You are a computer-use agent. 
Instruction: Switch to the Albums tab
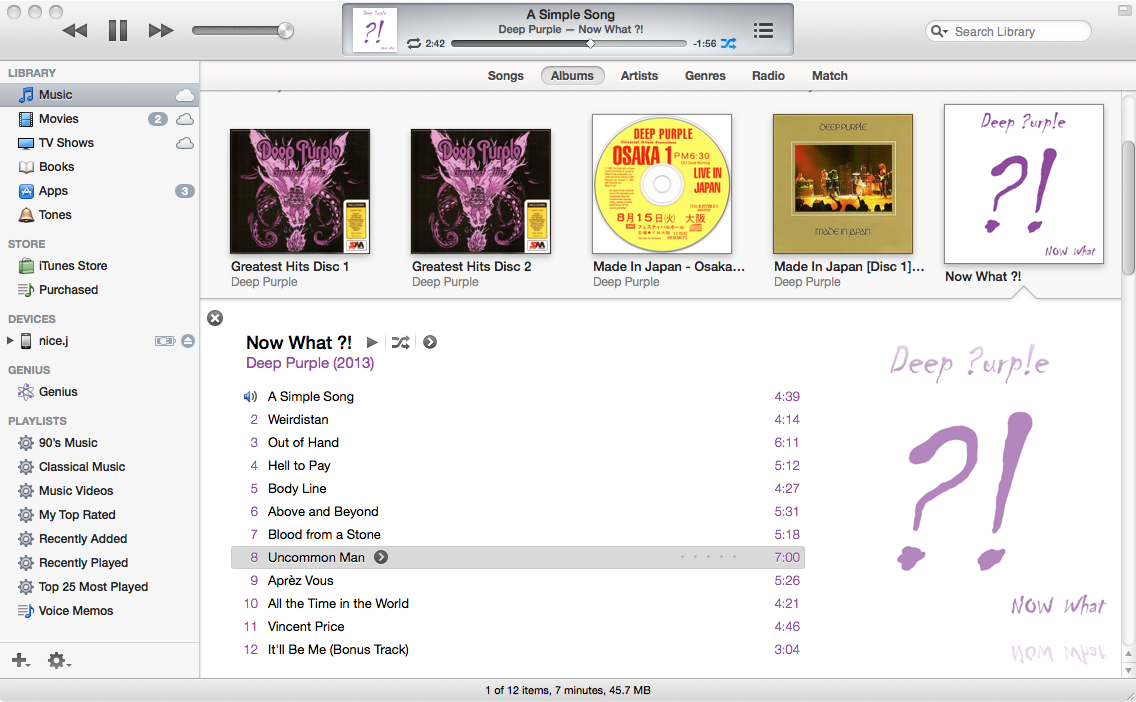point(572,75)
